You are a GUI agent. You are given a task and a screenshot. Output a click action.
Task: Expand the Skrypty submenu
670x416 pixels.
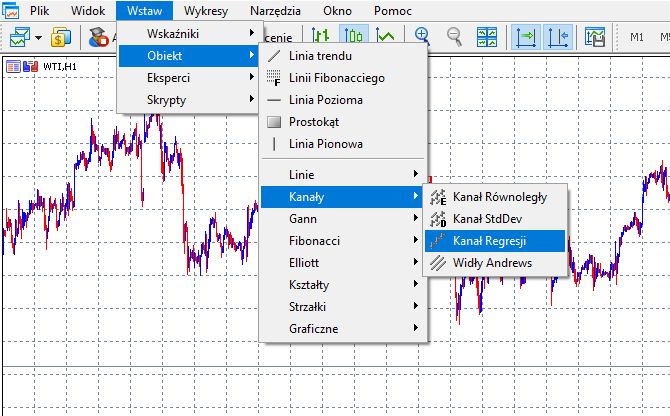(188, 100)
